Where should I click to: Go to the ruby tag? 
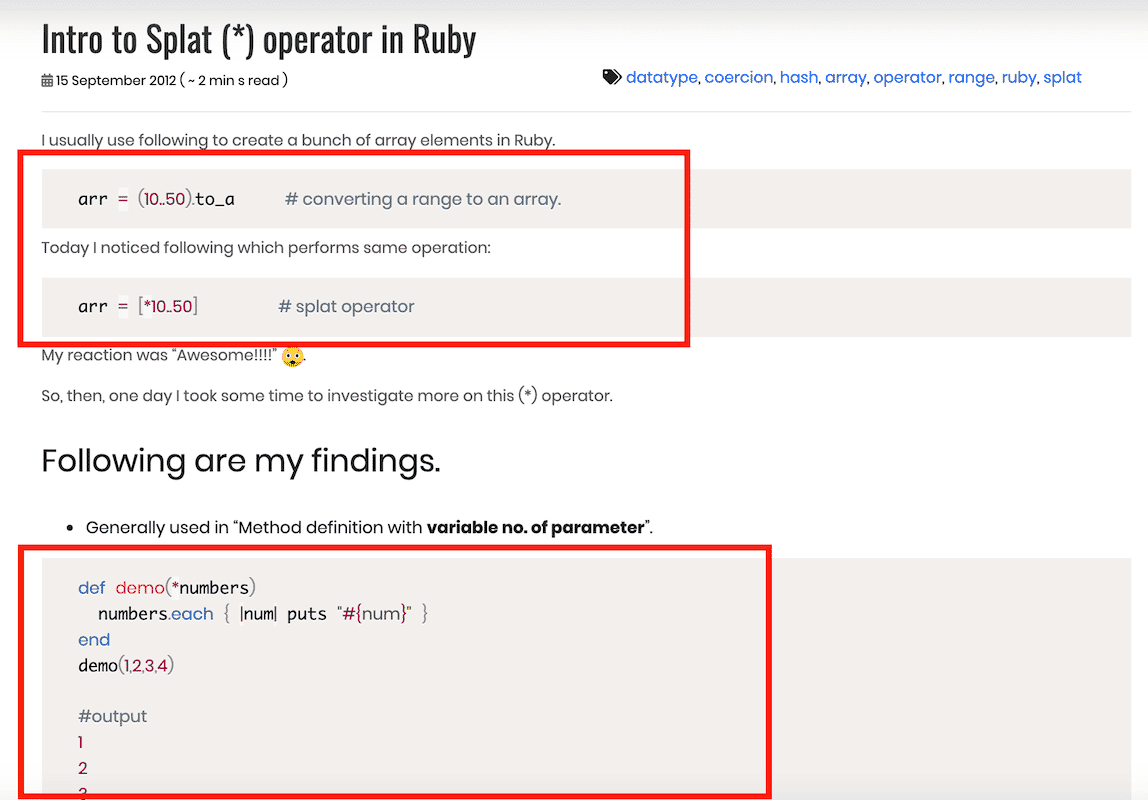pyautogui.click(x=1019, y=78)
